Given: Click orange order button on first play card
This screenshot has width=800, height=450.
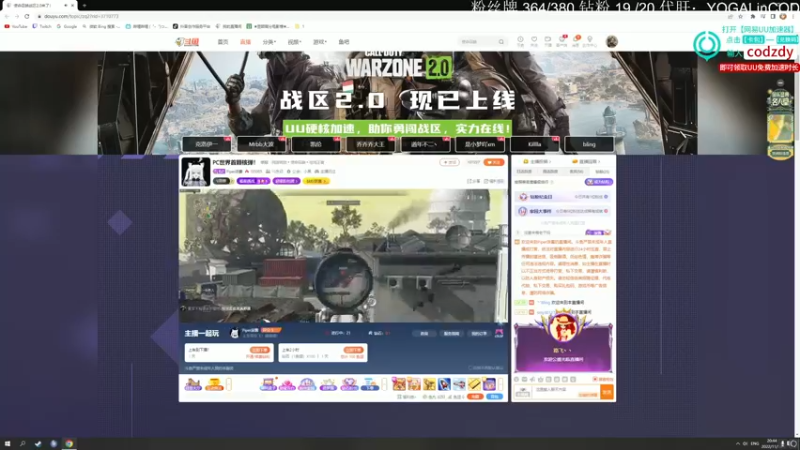Looking at the screenshot, I should tap(260, 350).
